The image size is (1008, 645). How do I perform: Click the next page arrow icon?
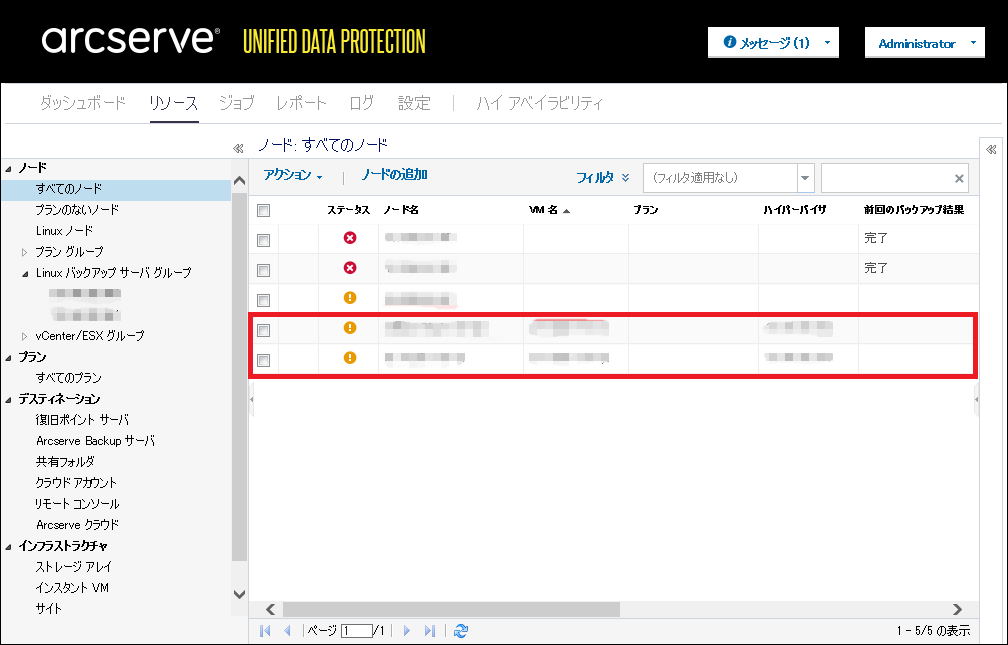click(x=407, y=631)
